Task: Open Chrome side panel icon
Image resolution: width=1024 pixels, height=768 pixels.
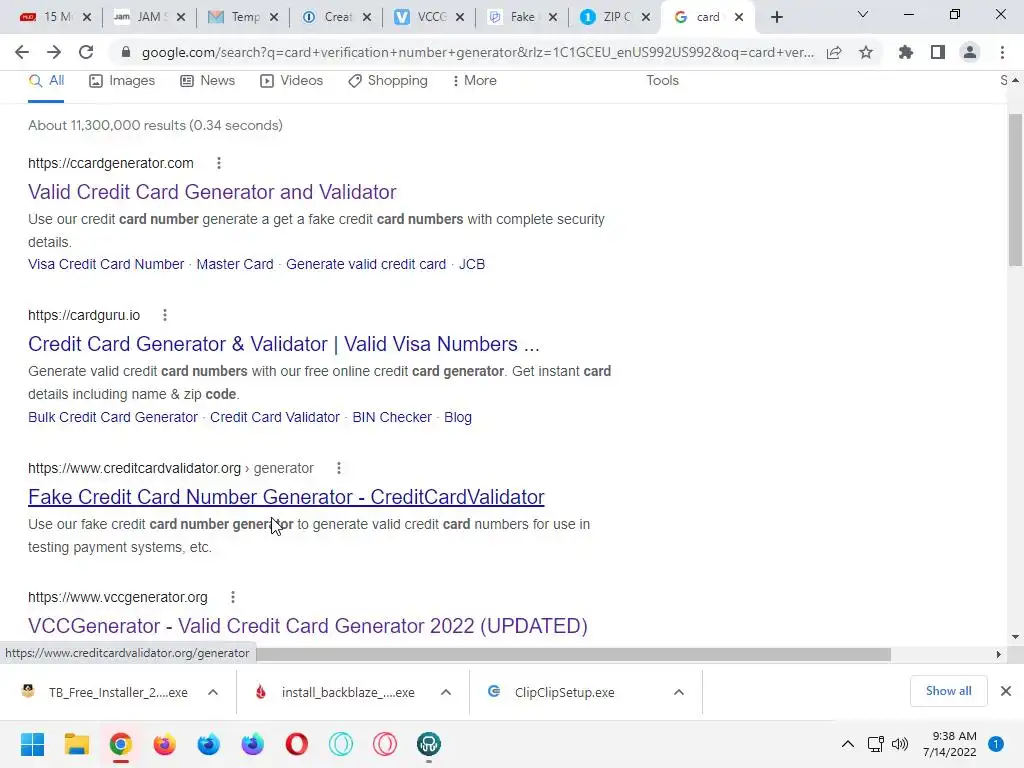Action: (938, 52)
